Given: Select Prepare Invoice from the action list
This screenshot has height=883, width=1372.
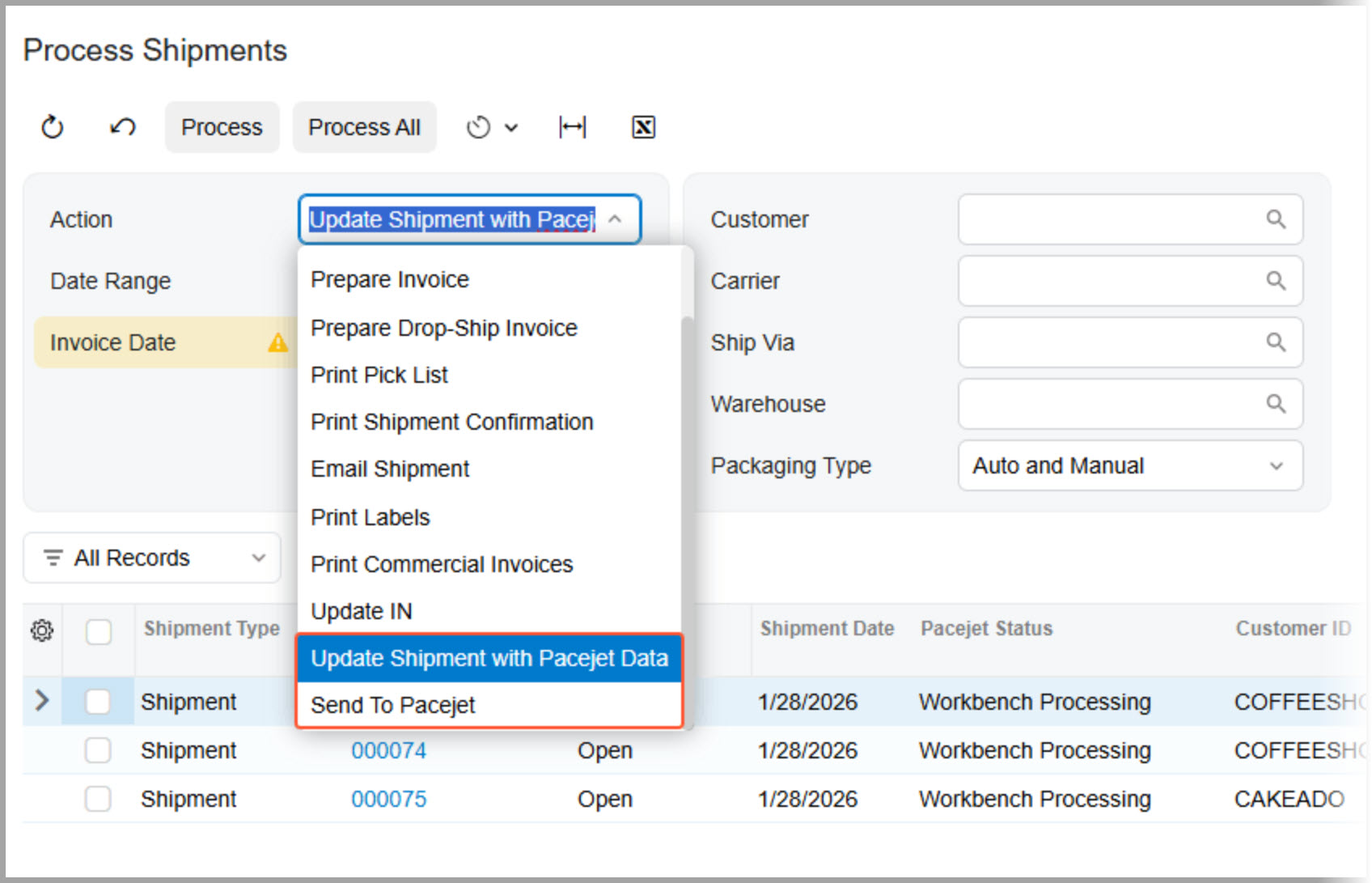Looking at the screenshot, I should pos(390,278).
